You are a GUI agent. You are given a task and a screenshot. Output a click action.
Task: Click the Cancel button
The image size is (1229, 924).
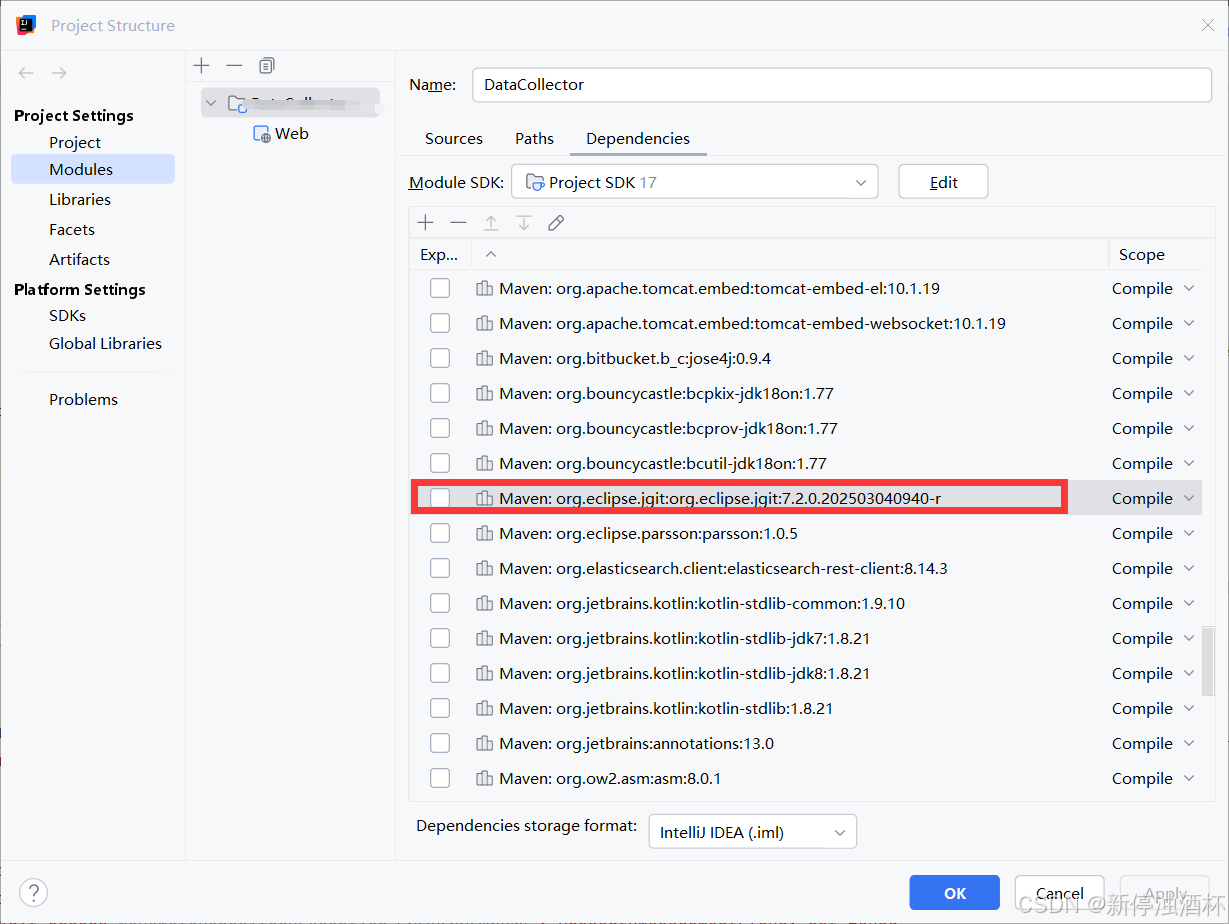[x=1059, y=893]
